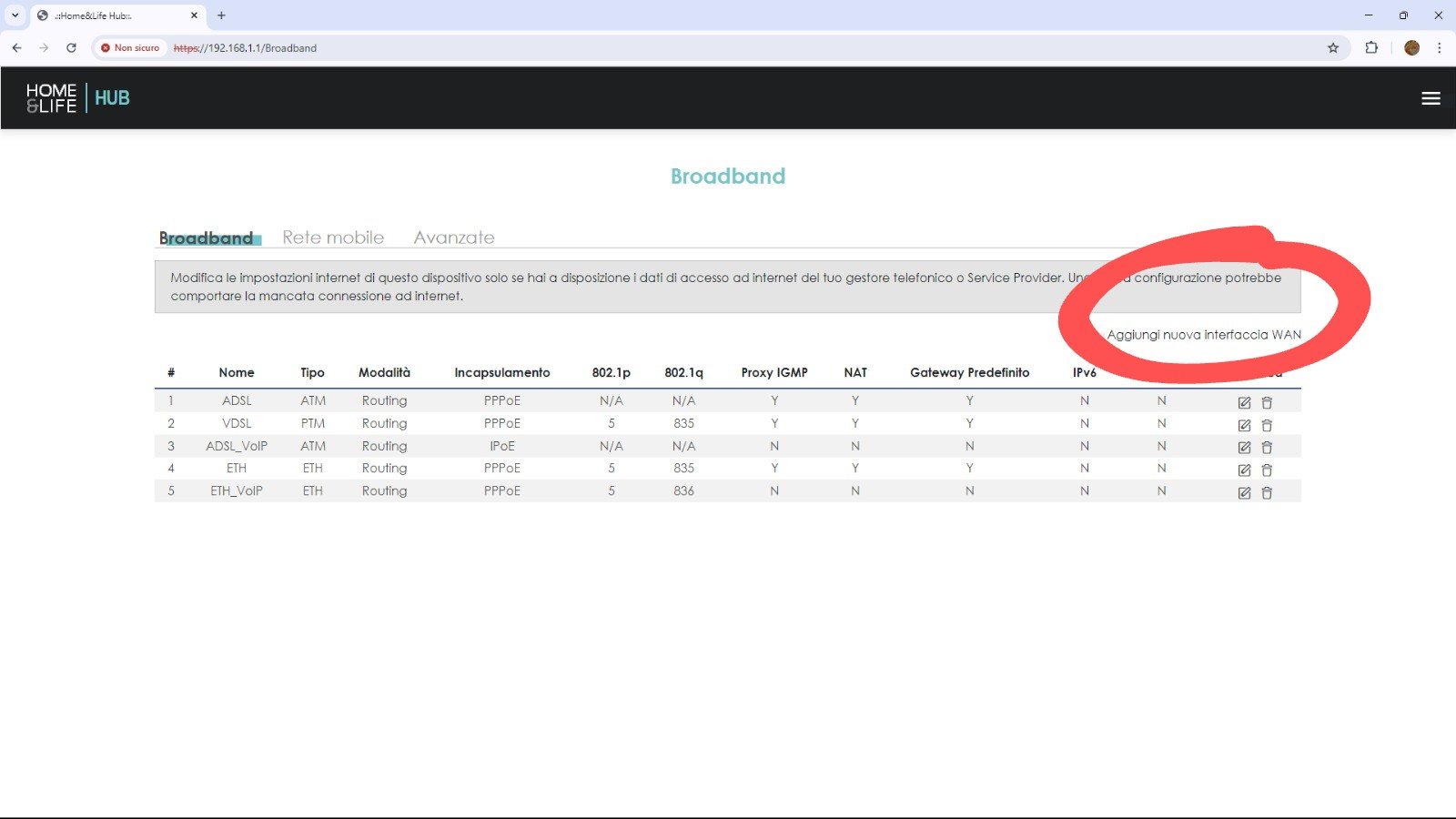Screen dimensions: 1456x819
Task: Click trash icon for ADSL_VoIP row
Action: click(1267, 447)
